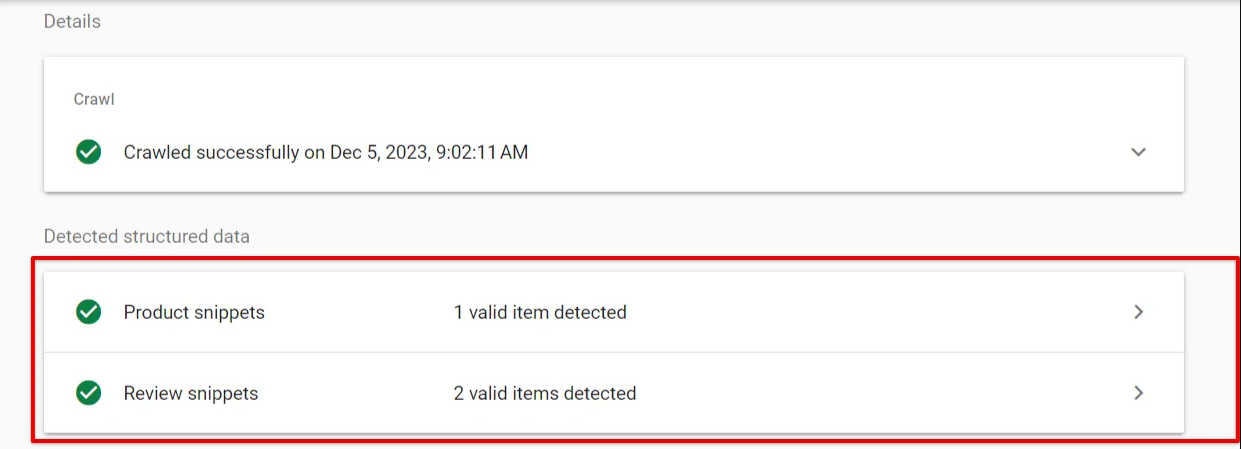The image size is (1241, 449).
Task: Select the Review snippets label
Action: click(191, 393)
